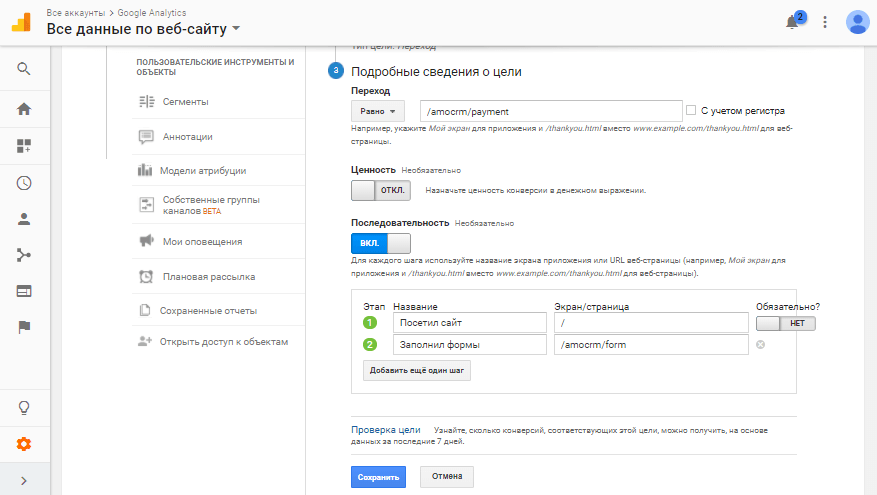This screenshot has height=495, width=877.
Task: Toggle the Ценность switch on
Action: (x=380, y=190)
